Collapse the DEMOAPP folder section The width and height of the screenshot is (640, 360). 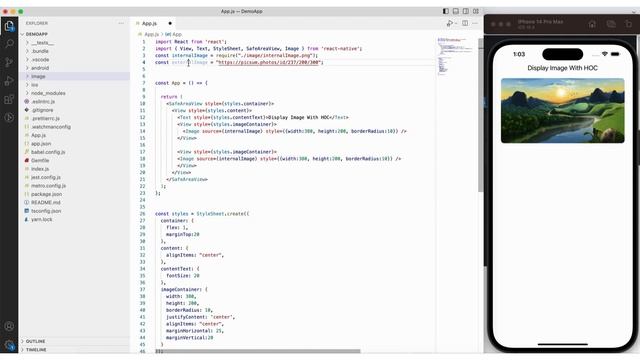pos(37,34)
